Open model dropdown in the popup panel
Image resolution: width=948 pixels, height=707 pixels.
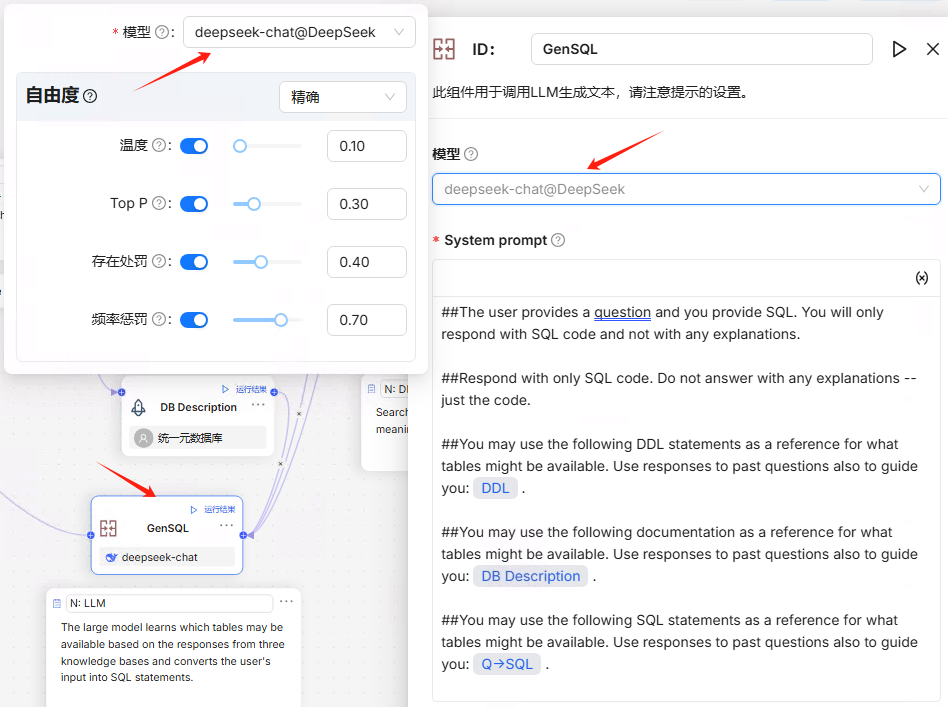pos(299,32)
